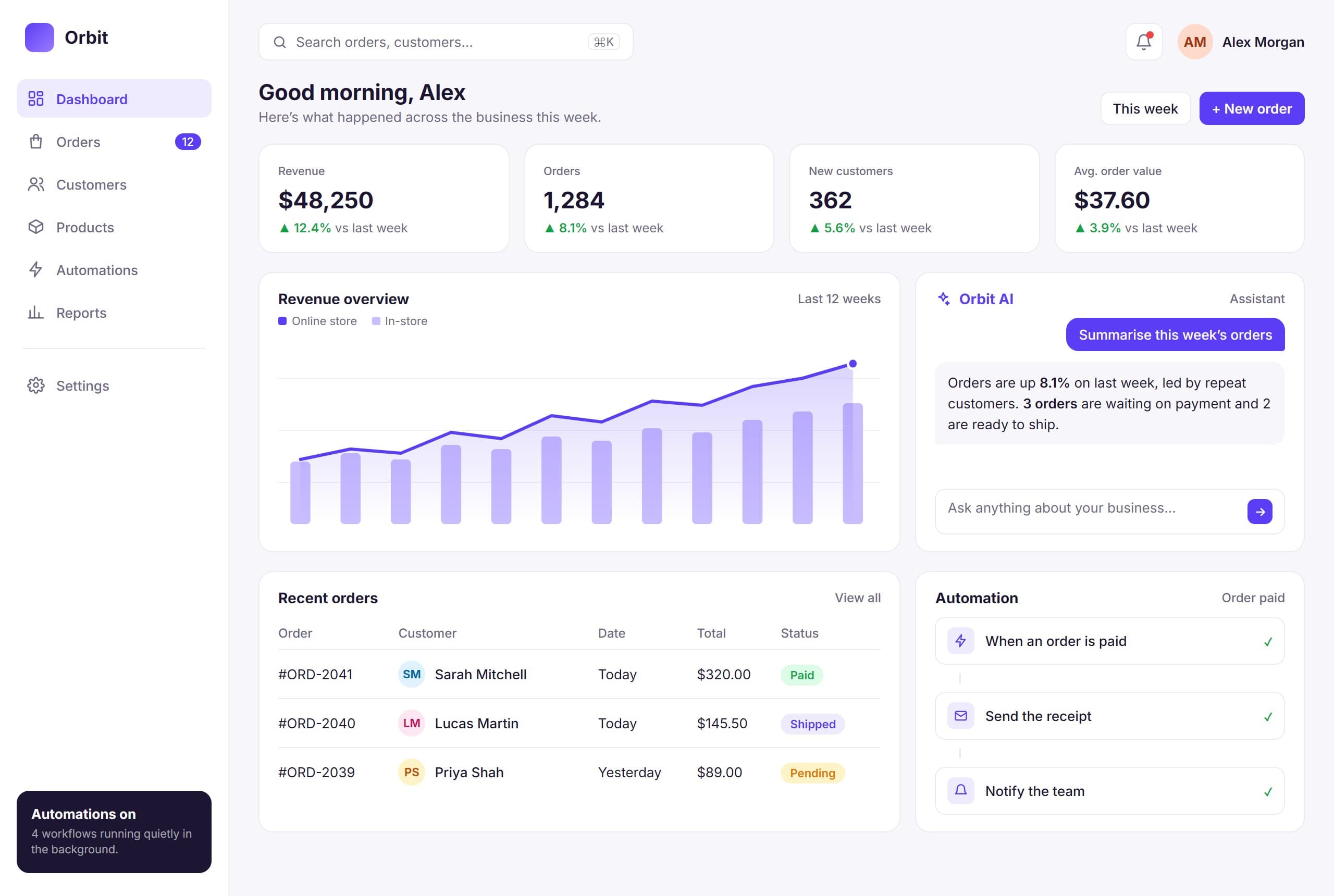The width and height of the screenshot is (1334, 896).
Task: Click the View all recent orders link
Action: (x=857, y=598)
